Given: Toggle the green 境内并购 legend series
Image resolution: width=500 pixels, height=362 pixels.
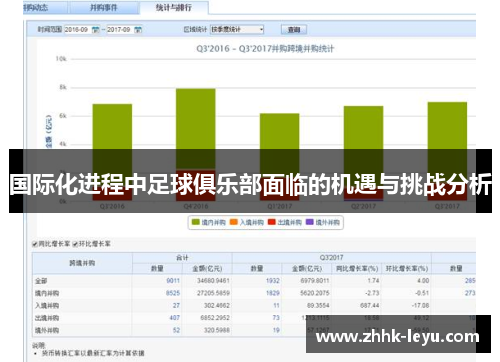Looking at the screenshot, I should point(209,222).
